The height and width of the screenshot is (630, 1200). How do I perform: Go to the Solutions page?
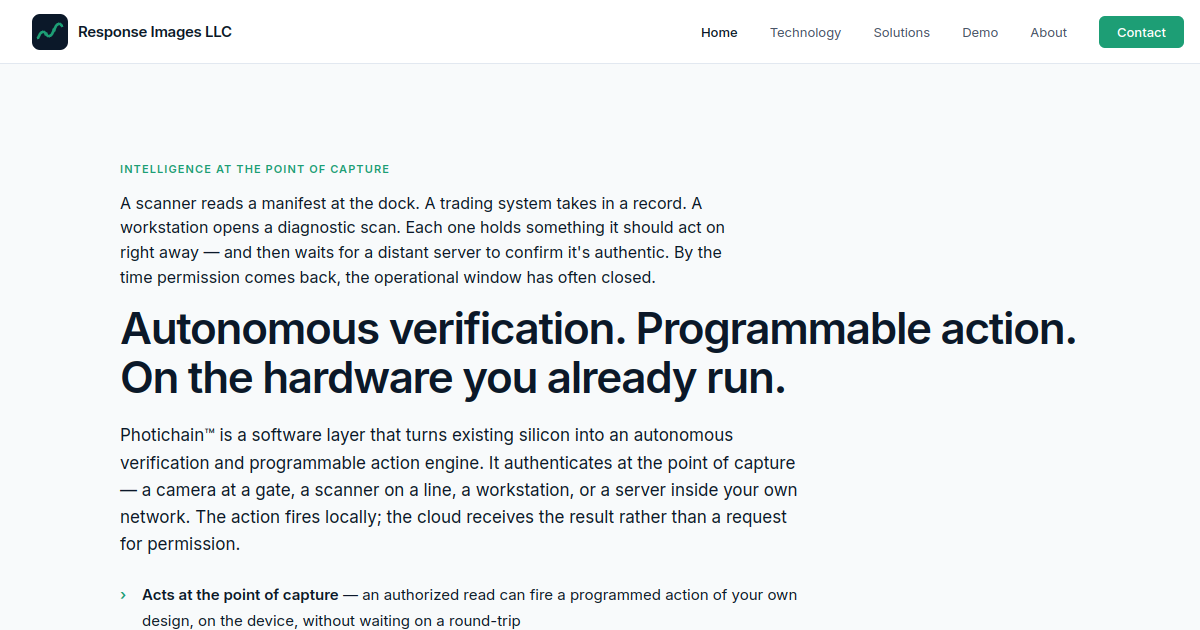901,32
